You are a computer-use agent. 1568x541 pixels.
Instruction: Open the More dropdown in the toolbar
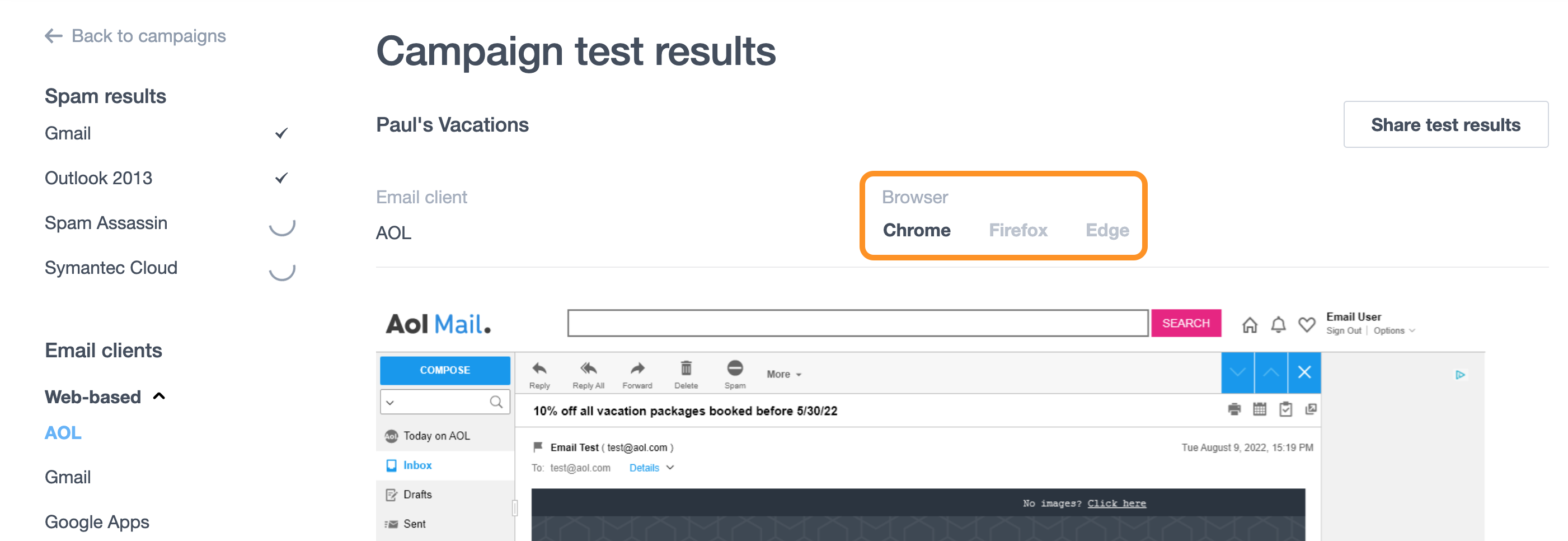click(x=783, y=374)
